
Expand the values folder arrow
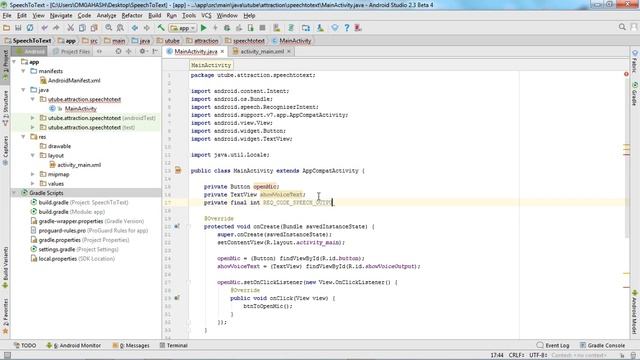click(x=33, y=184)
